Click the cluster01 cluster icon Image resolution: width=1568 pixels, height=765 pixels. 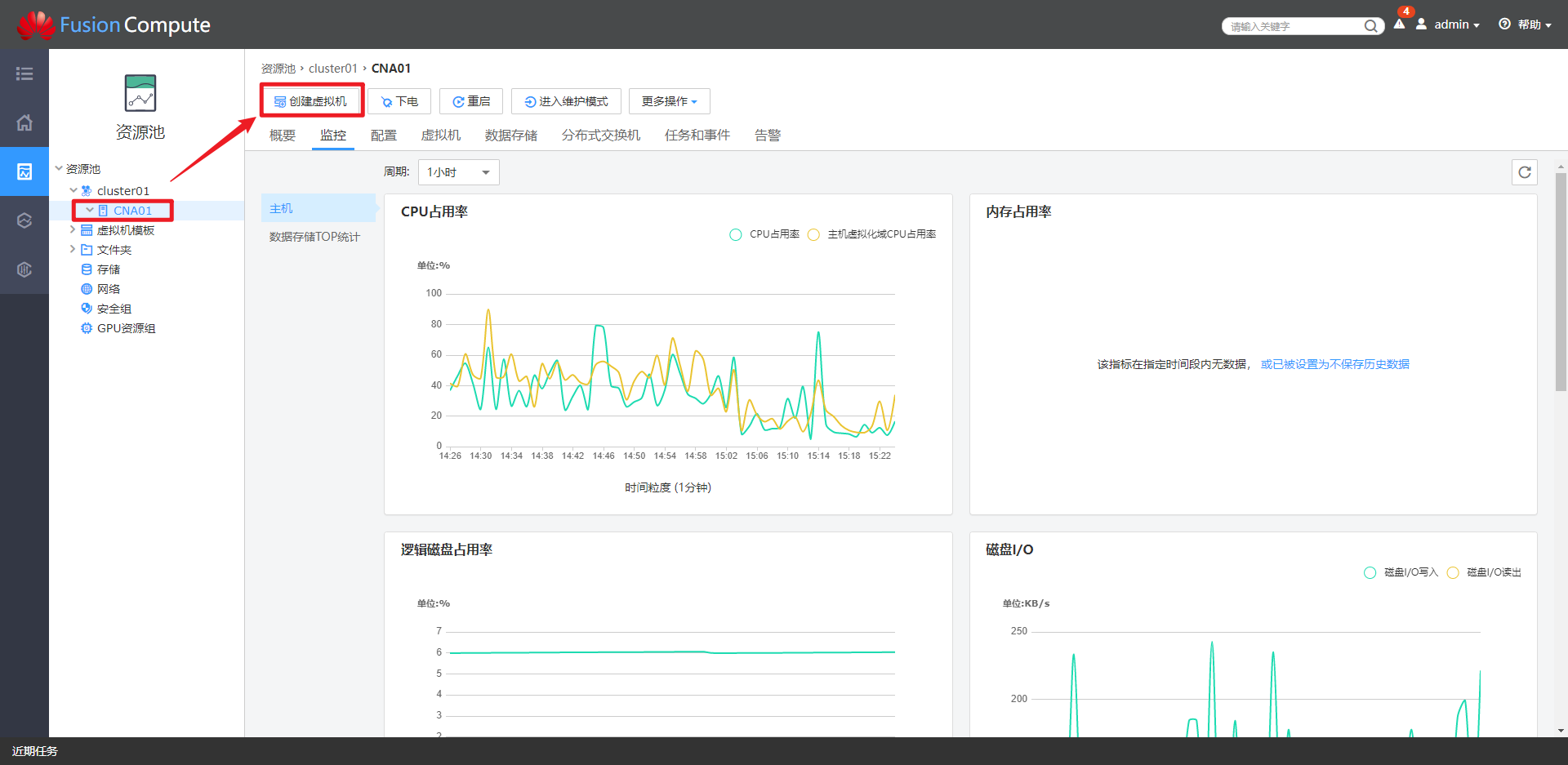pyautogui.click(x=87, y=191)
